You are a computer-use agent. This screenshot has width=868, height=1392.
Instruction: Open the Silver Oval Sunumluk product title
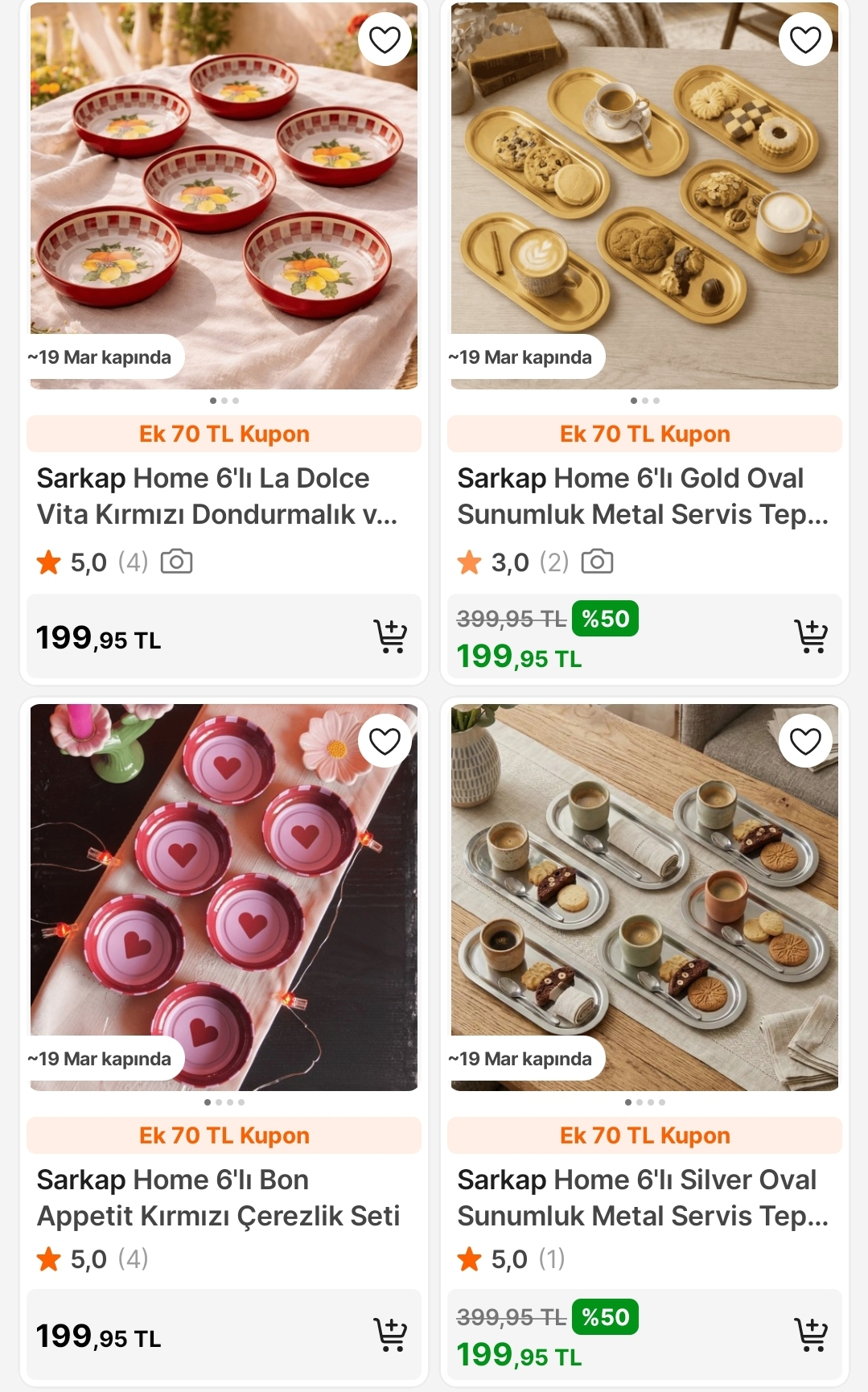point(642,1197)
